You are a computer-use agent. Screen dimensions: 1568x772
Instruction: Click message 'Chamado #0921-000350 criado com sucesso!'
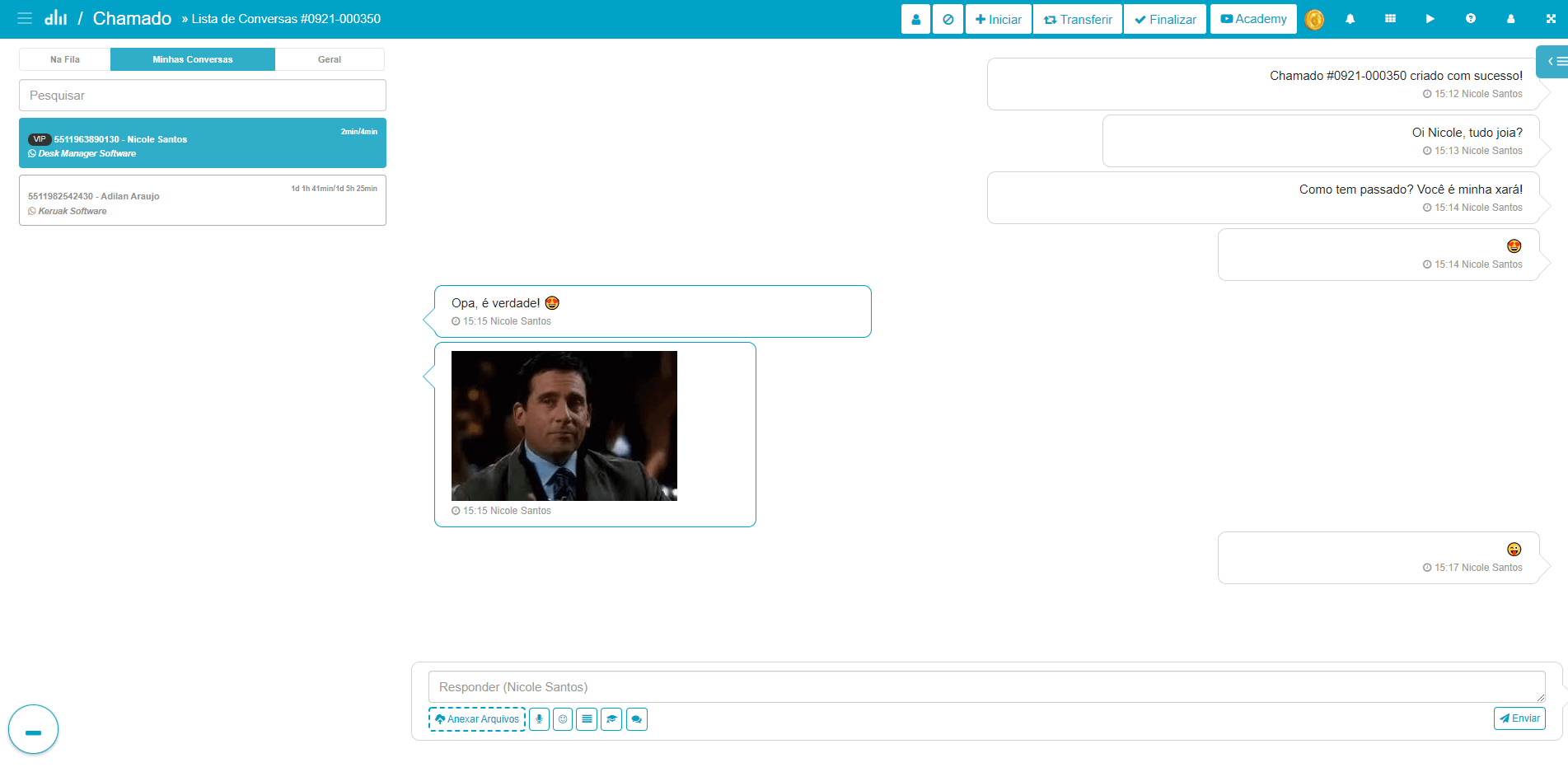tap(1396, 76)
